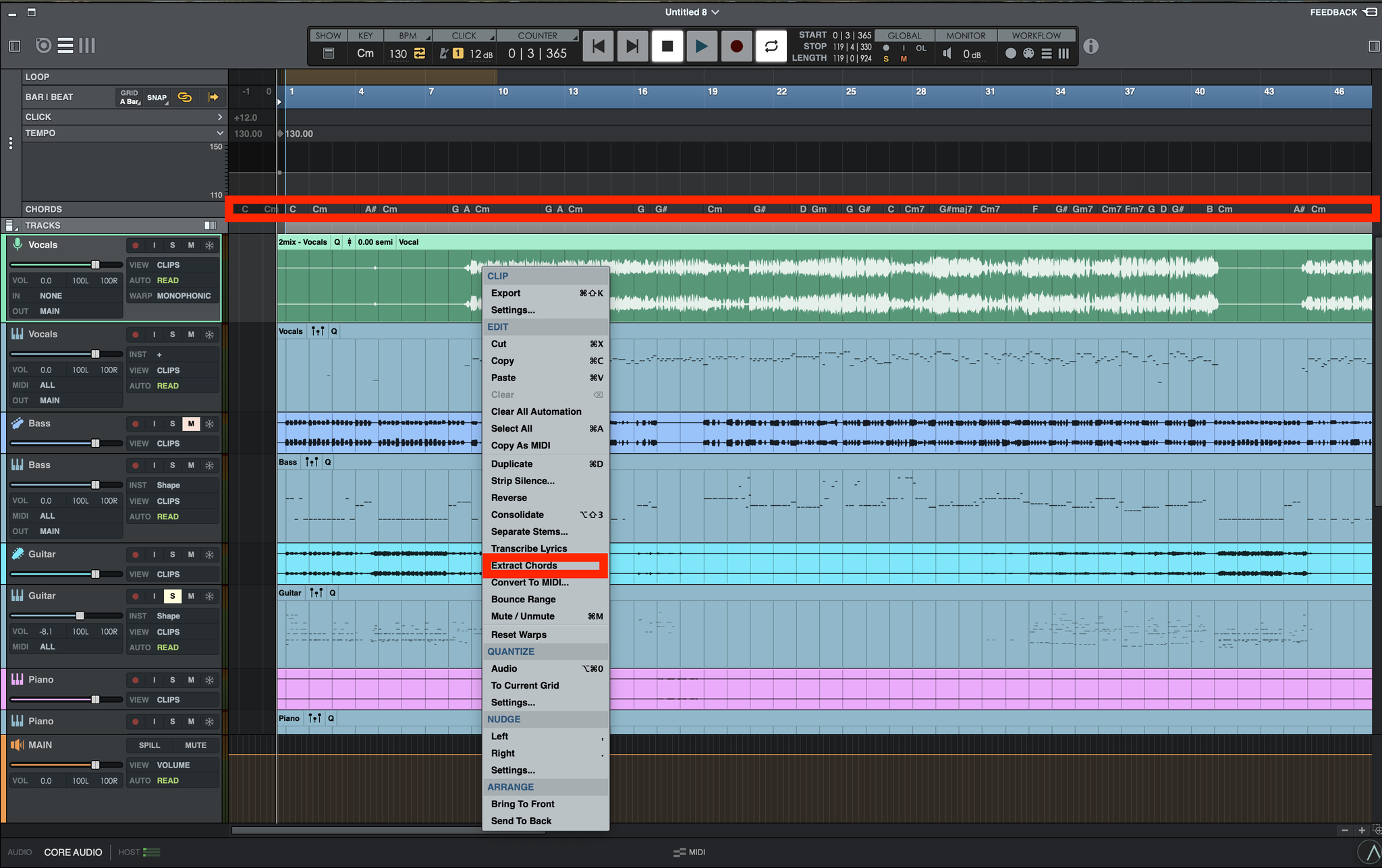
Task: Click the Stop button in transport
Action: tap(667, 47)
